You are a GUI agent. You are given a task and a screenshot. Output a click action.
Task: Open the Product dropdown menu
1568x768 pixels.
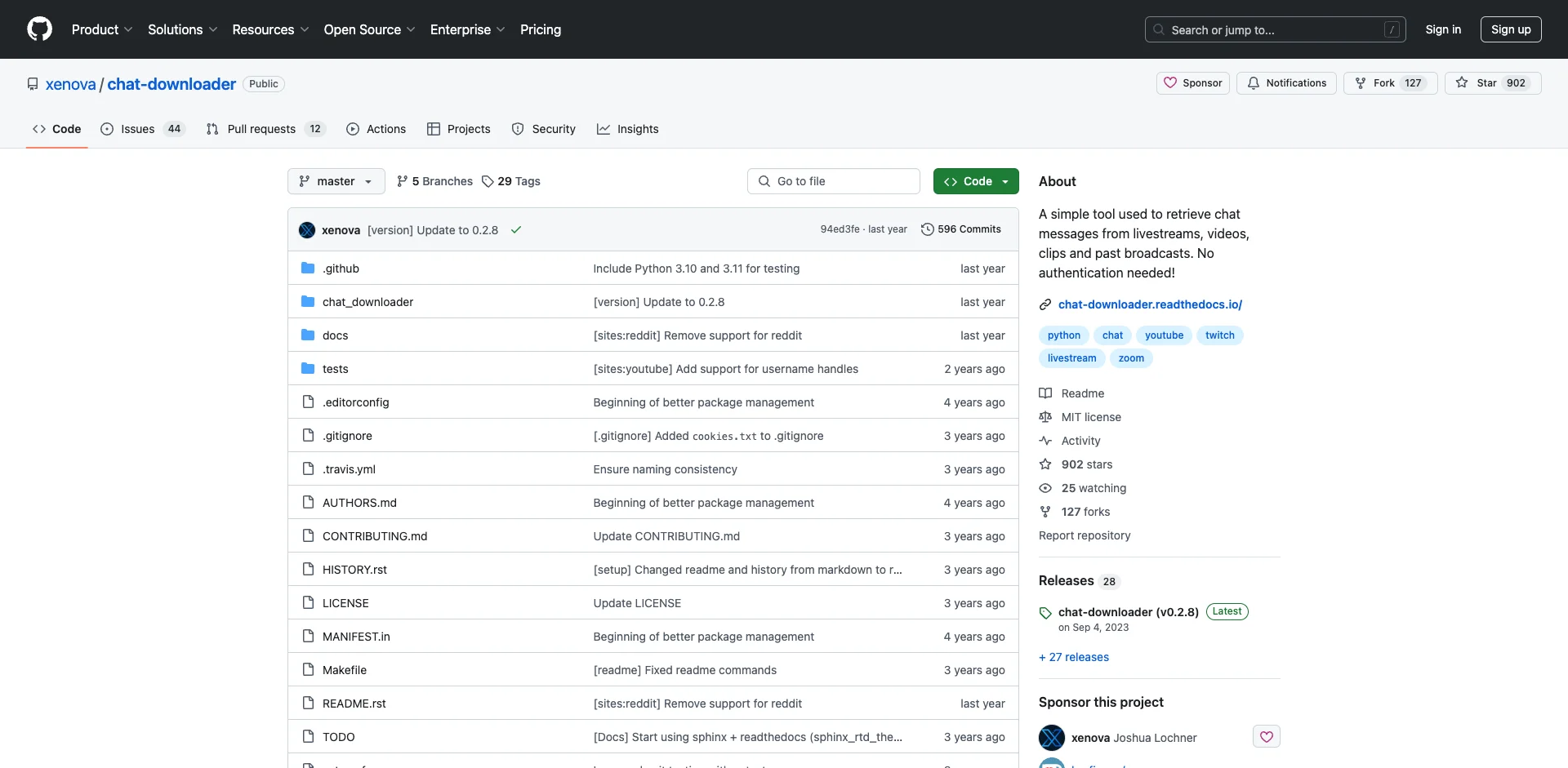coord(102,29)
